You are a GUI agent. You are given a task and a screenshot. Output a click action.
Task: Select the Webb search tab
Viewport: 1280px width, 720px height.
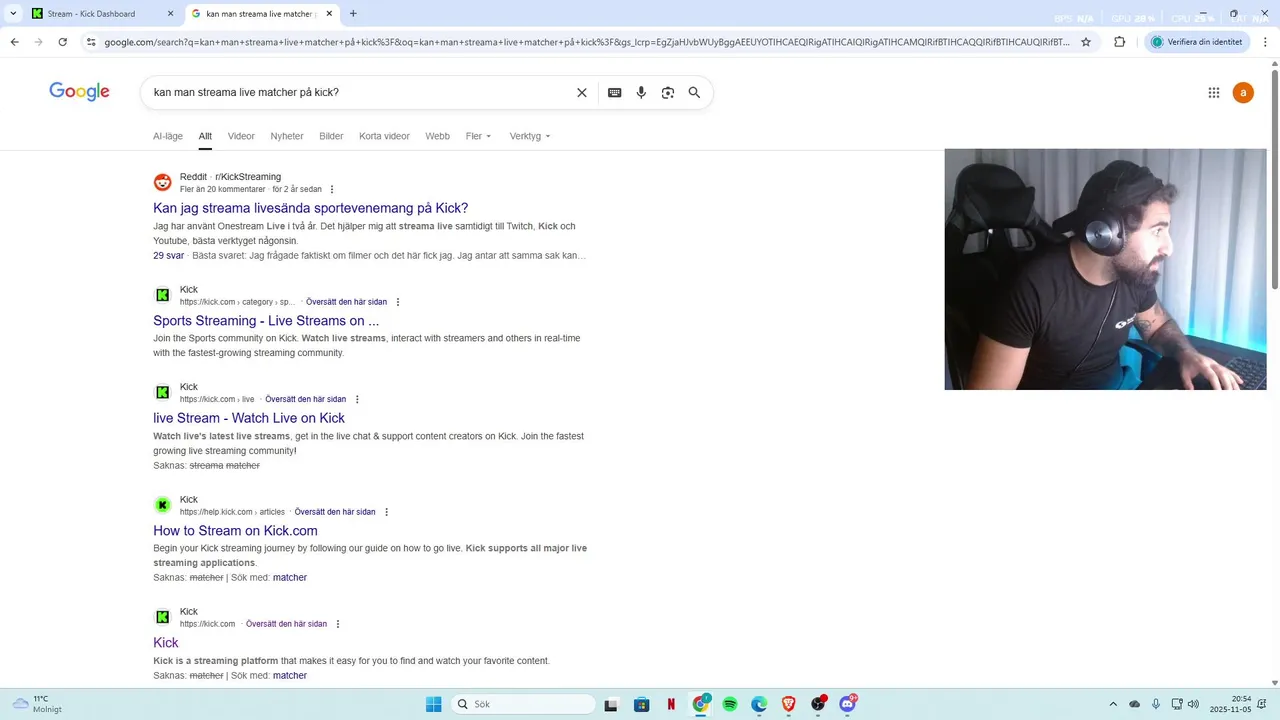pos(437,136)
